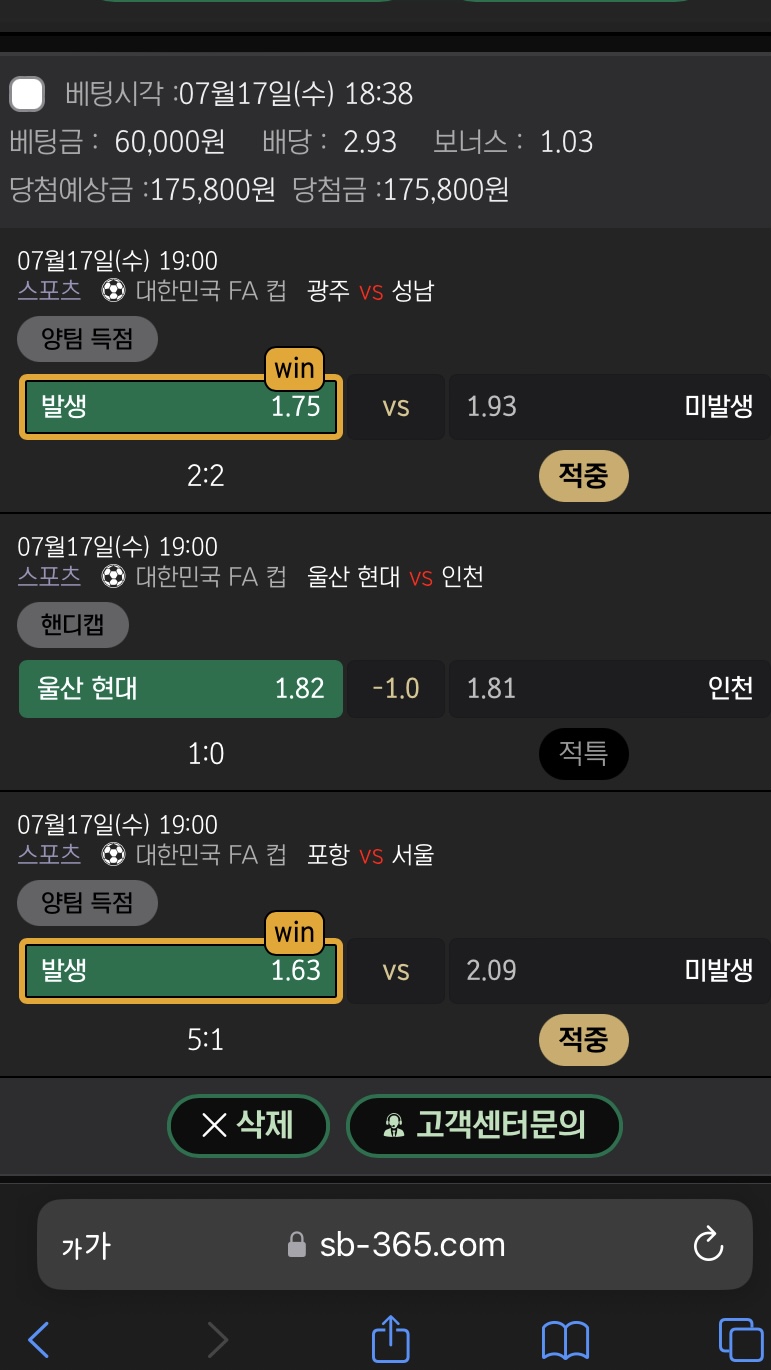
Task: Choose the 발생 1.63 option for 포항 vs 서울
Action: 181,970
